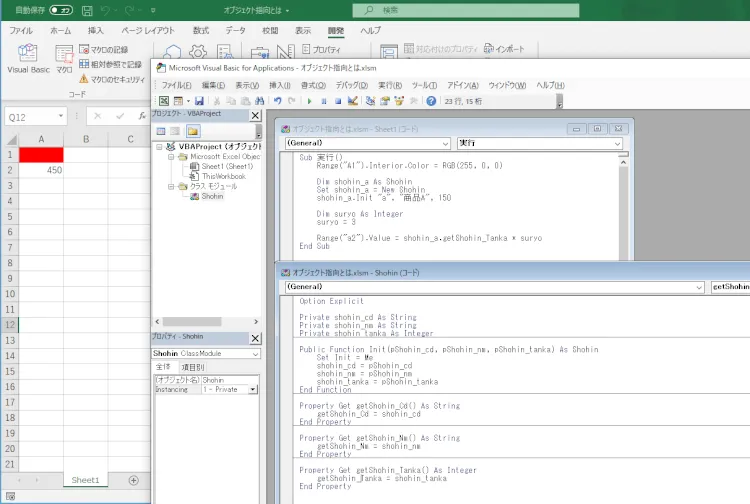Run the Sub with the green play icon

tap(309, 101)
